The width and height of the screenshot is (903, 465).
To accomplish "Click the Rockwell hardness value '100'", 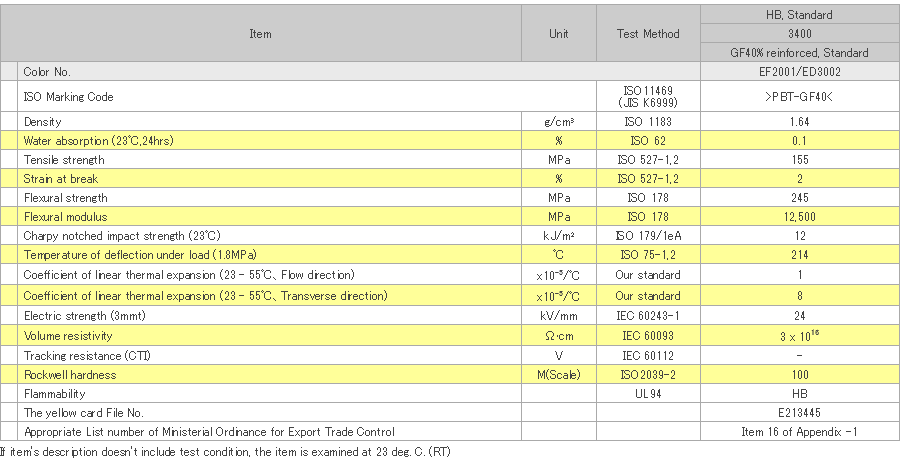I will (799, 375).
